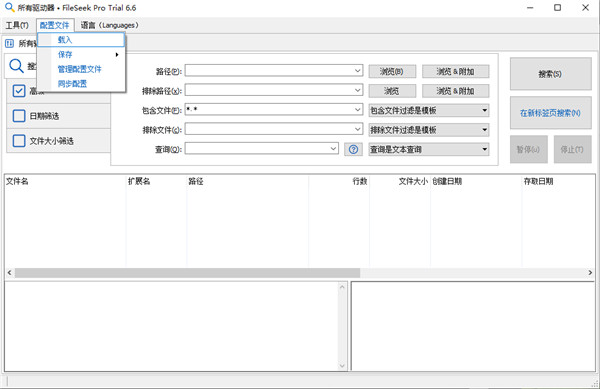Toggle the 高级 checkbox
This screenshot has height=389, width=600.
19,91
